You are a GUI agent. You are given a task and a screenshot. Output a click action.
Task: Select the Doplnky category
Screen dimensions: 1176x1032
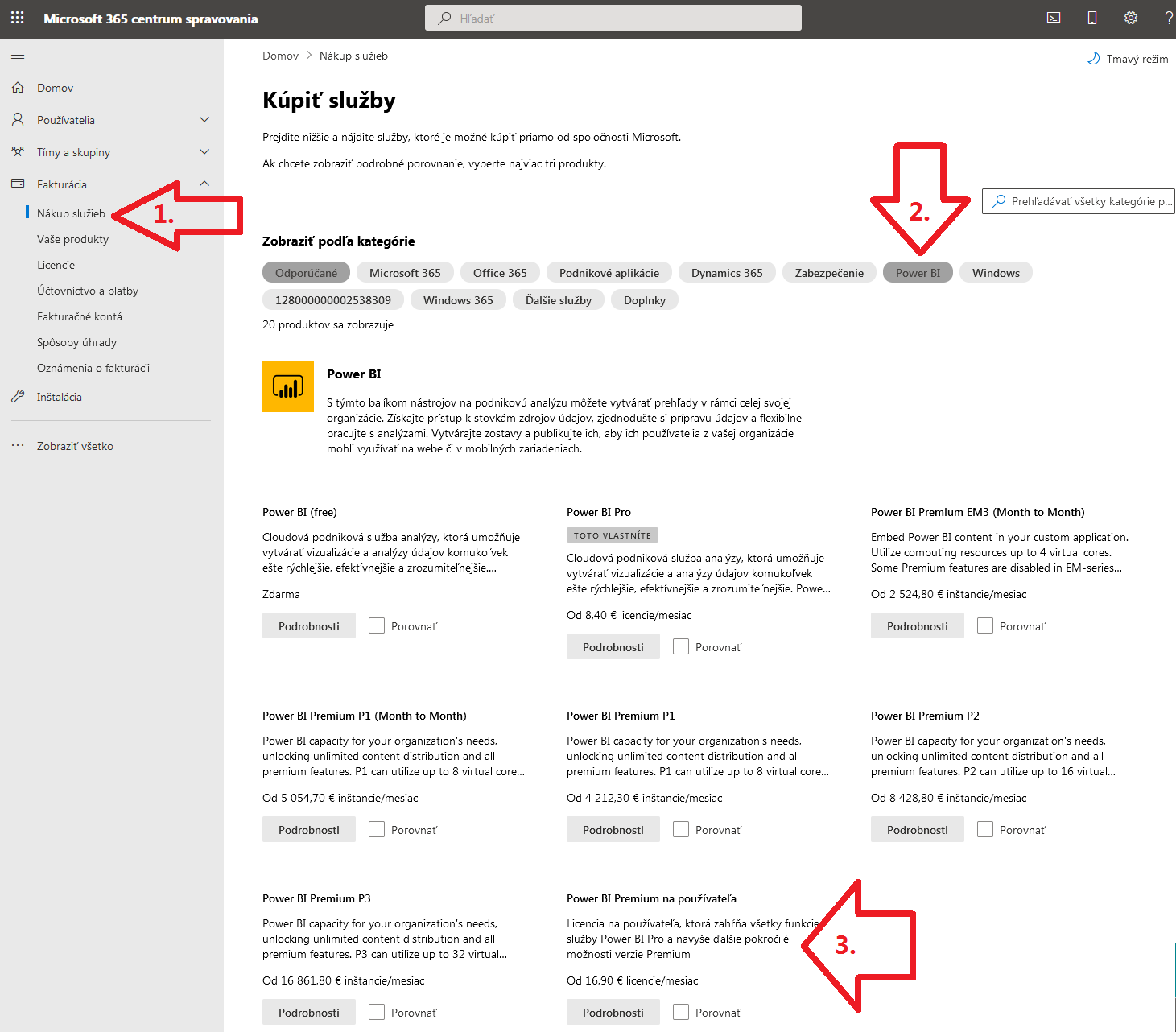click(645, 300)
